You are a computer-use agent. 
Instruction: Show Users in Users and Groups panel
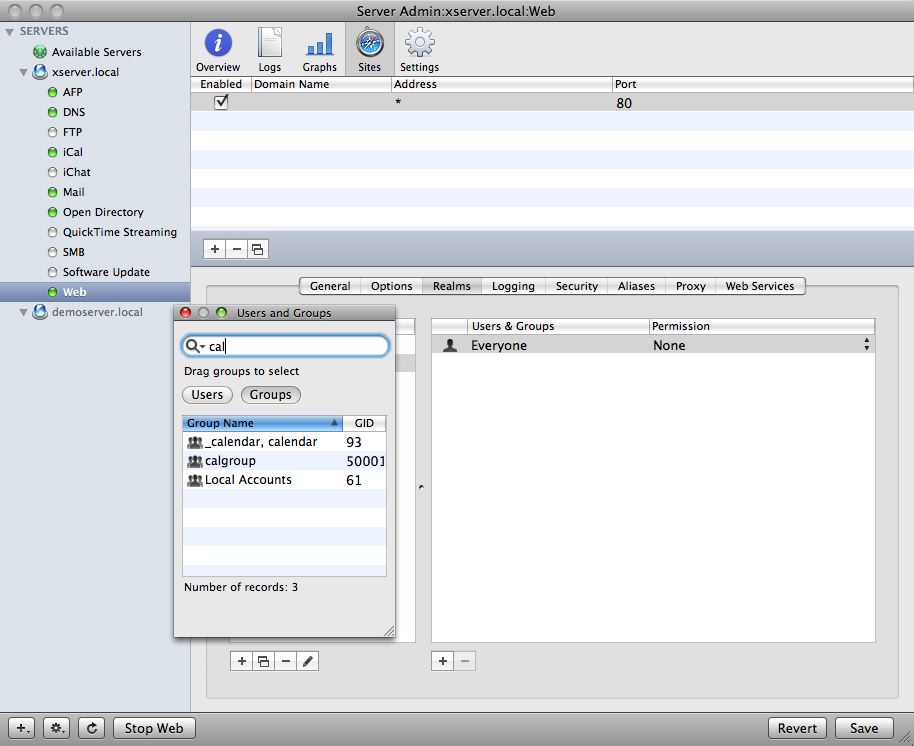click(x=208, y=395)
